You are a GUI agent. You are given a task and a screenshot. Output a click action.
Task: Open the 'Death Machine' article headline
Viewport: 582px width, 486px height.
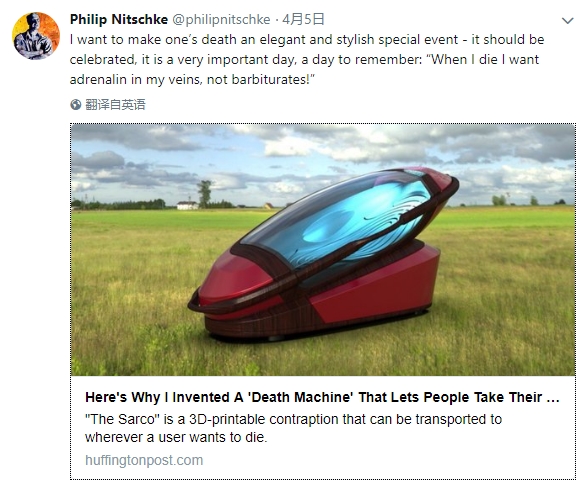(x=322, y=397)
